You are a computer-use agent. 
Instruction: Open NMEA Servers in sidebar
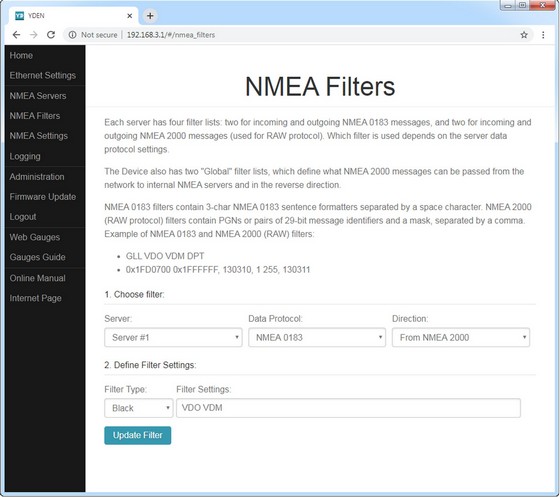(38, 96)
